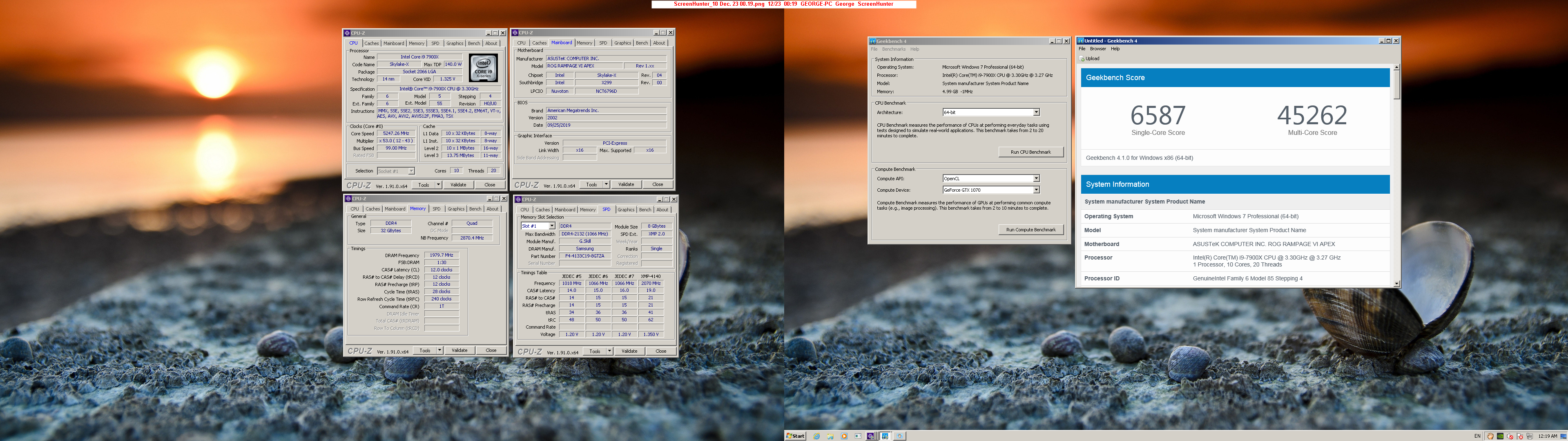Click the EN language indicator in the taskbar
The image size is (1568, 441).
(x=1477, y=436)
